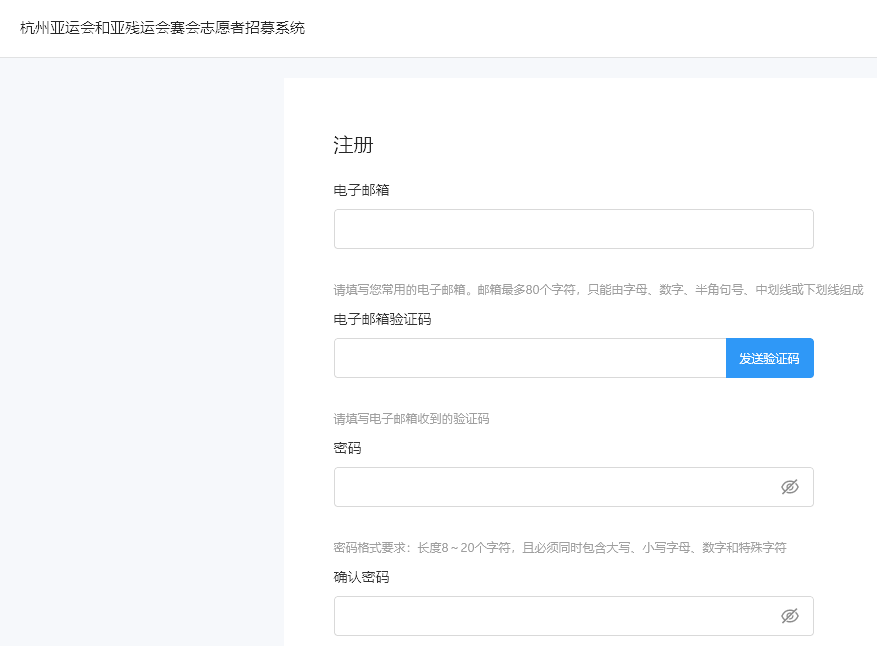Click the 注册 heading

[x=353, y=145]
